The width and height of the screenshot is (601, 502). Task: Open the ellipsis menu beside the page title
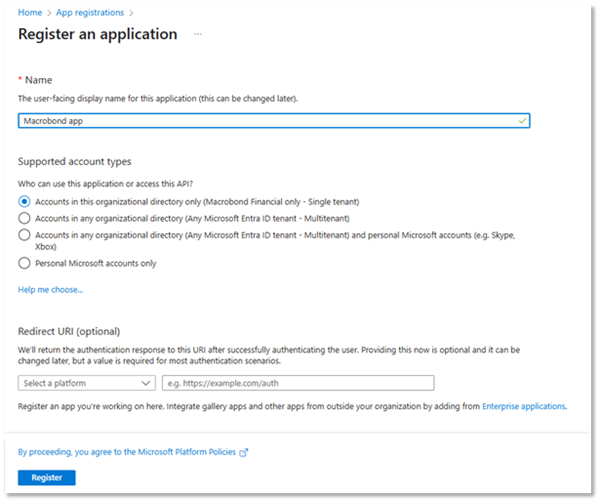198,34
